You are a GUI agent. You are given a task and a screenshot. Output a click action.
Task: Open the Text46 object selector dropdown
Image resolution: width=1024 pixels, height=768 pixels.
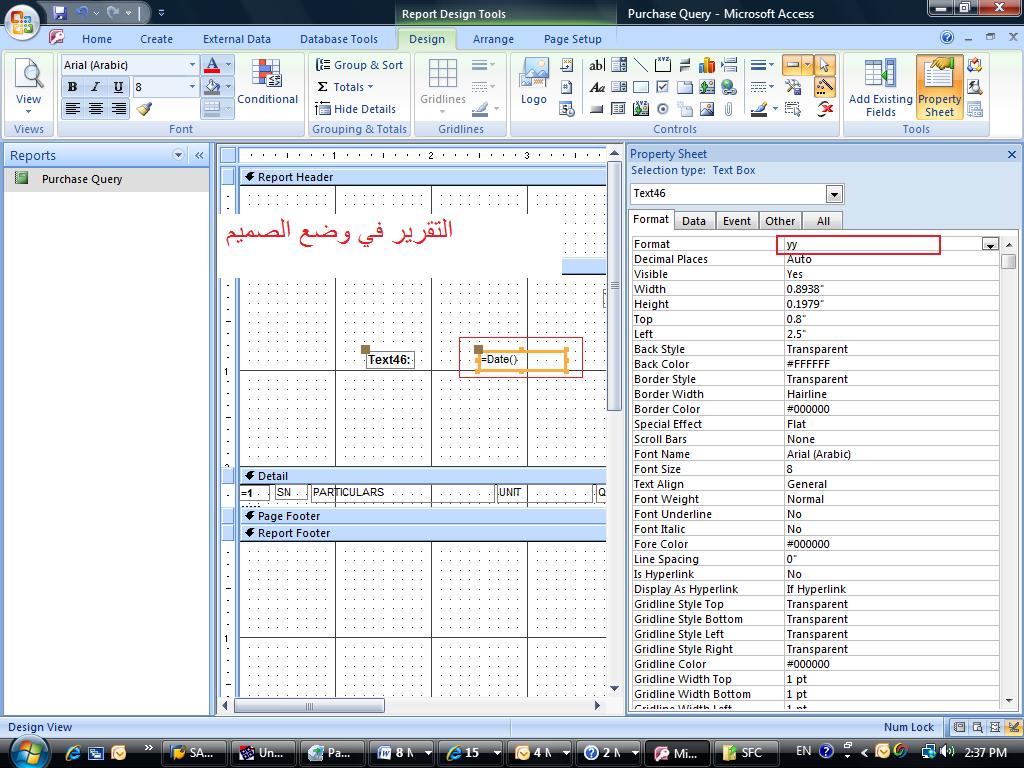tap(834, 194)
